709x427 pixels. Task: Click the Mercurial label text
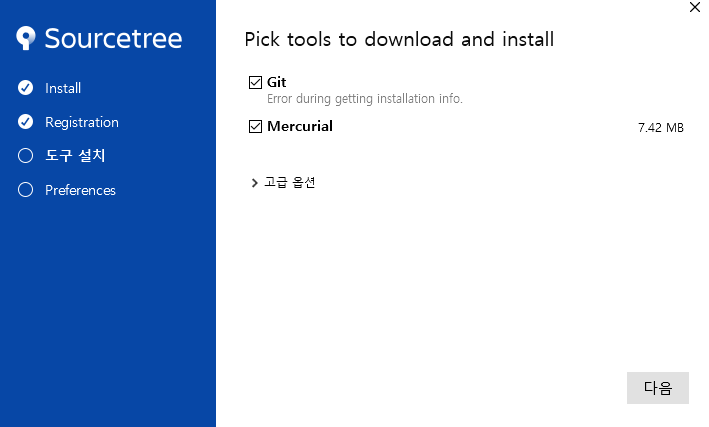(x=300, y=126)
